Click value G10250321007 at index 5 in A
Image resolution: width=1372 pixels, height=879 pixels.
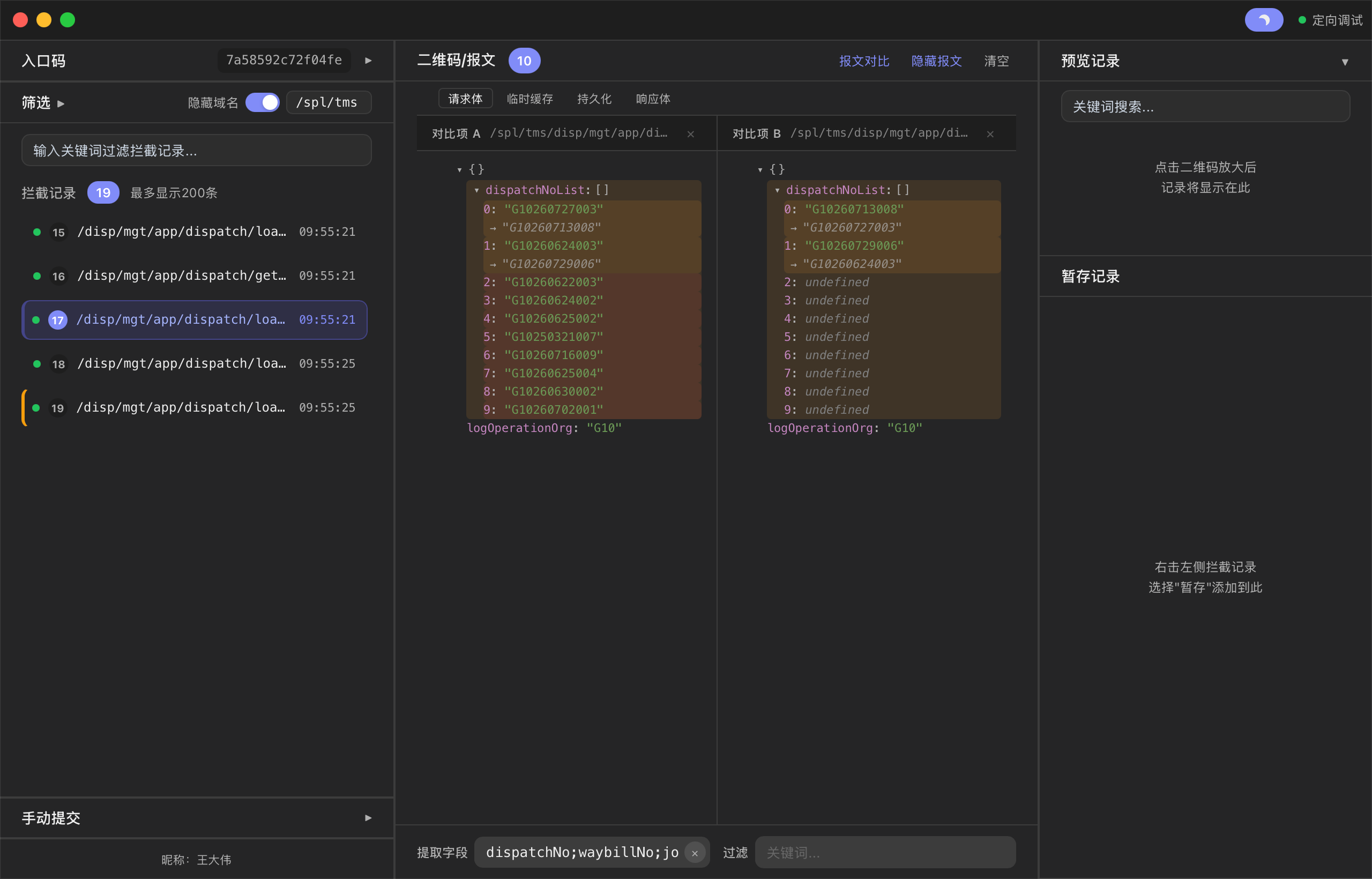point(554,337)
